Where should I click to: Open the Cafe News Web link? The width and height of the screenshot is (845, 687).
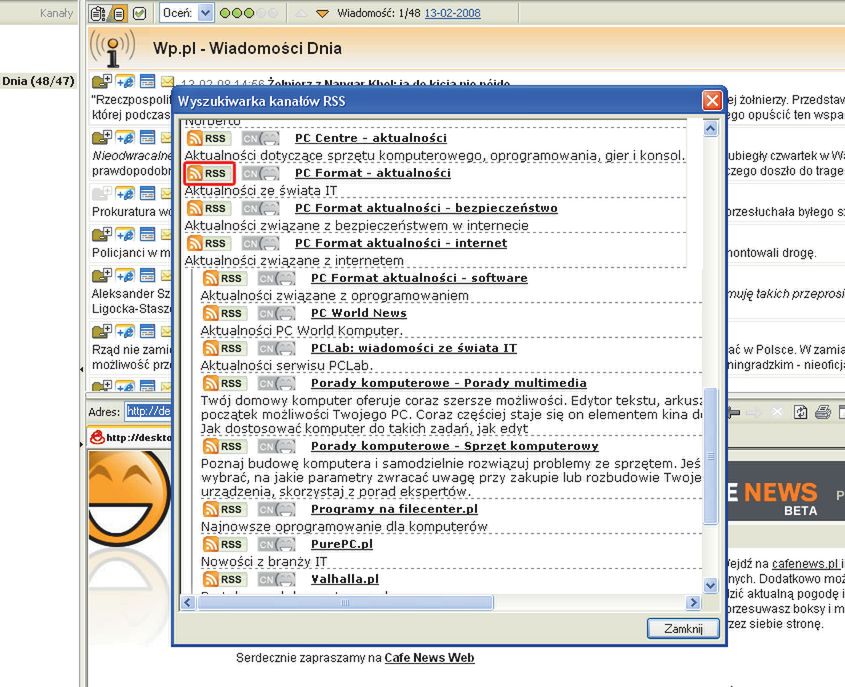click(430, 658)
